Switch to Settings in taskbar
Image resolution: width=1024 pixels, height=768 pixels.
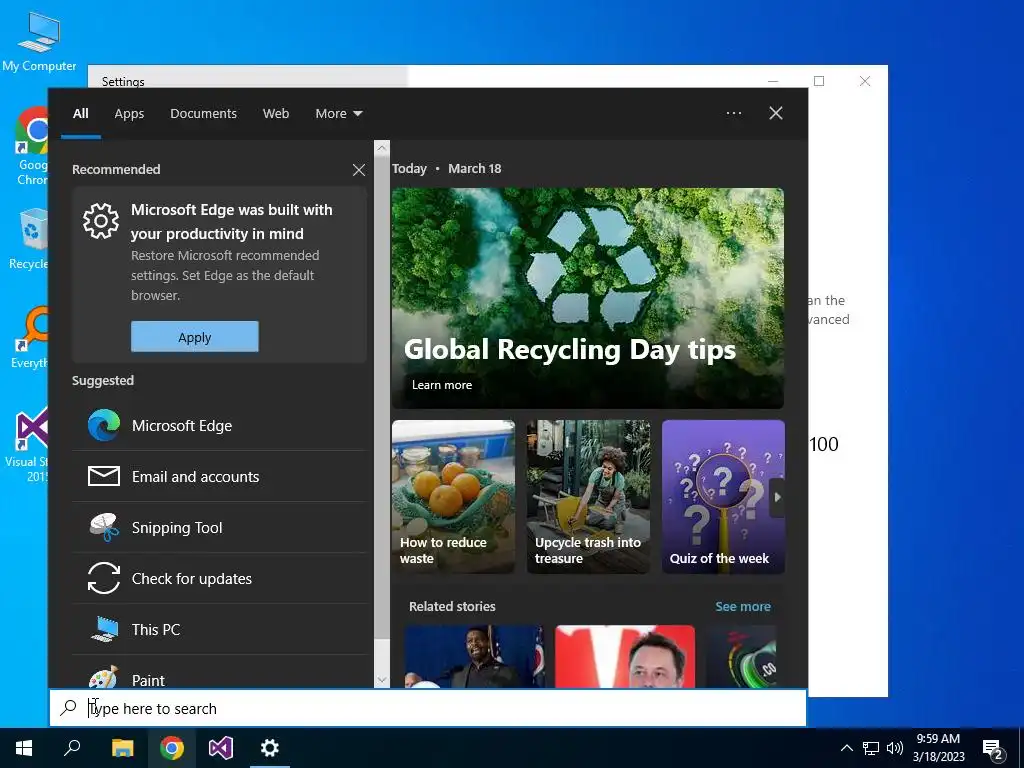coord(270,748)
